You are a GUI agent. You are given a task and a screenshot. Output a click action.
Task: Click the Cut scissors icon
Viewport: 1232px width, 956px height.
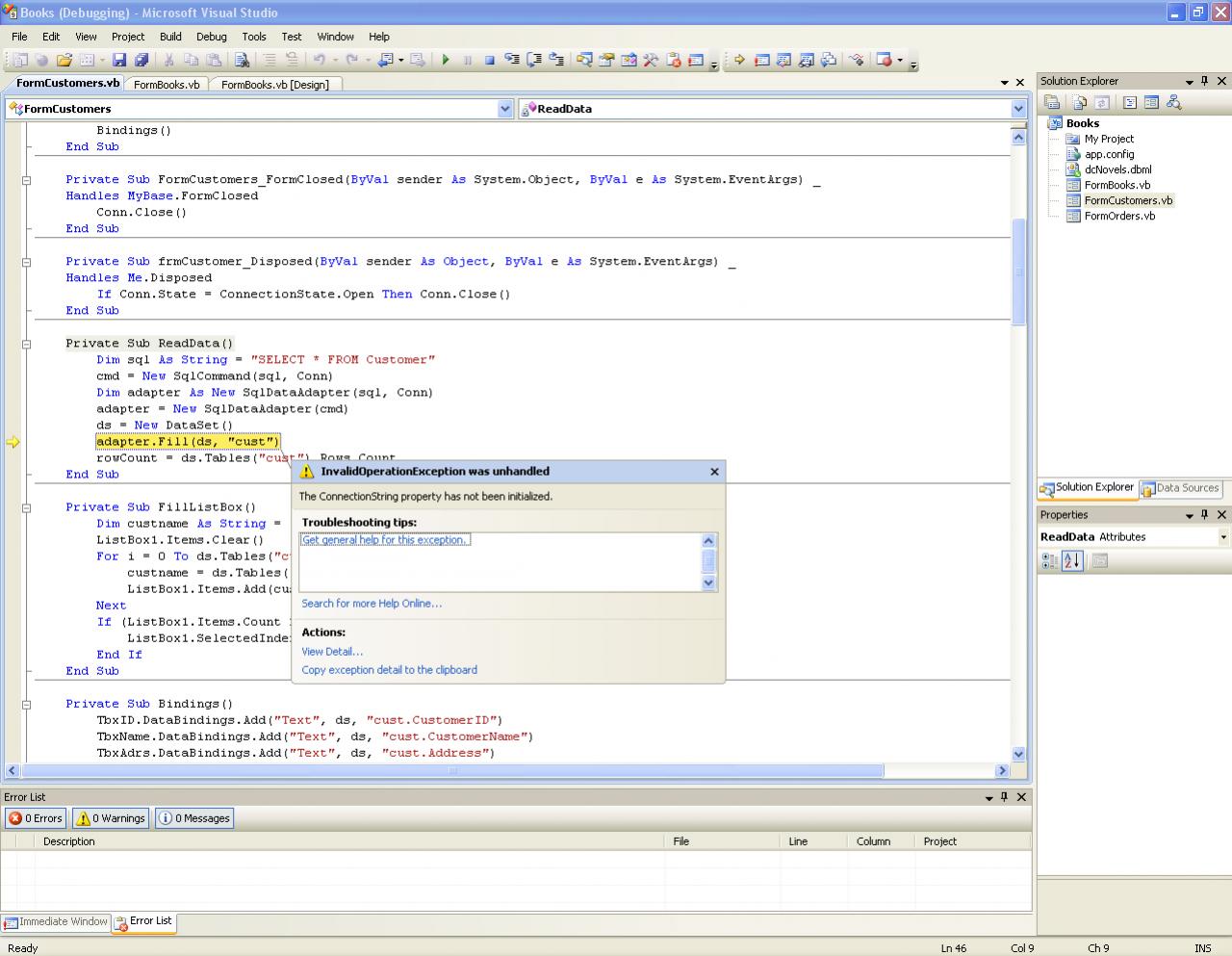(x=168, y=60)
